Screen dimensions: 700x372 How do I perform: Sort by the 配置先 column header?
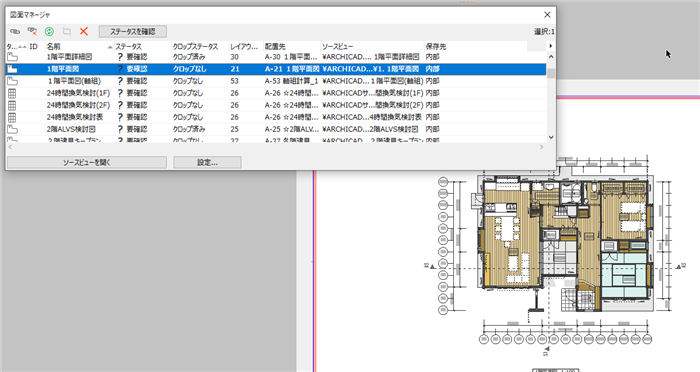tap(292, 46)
